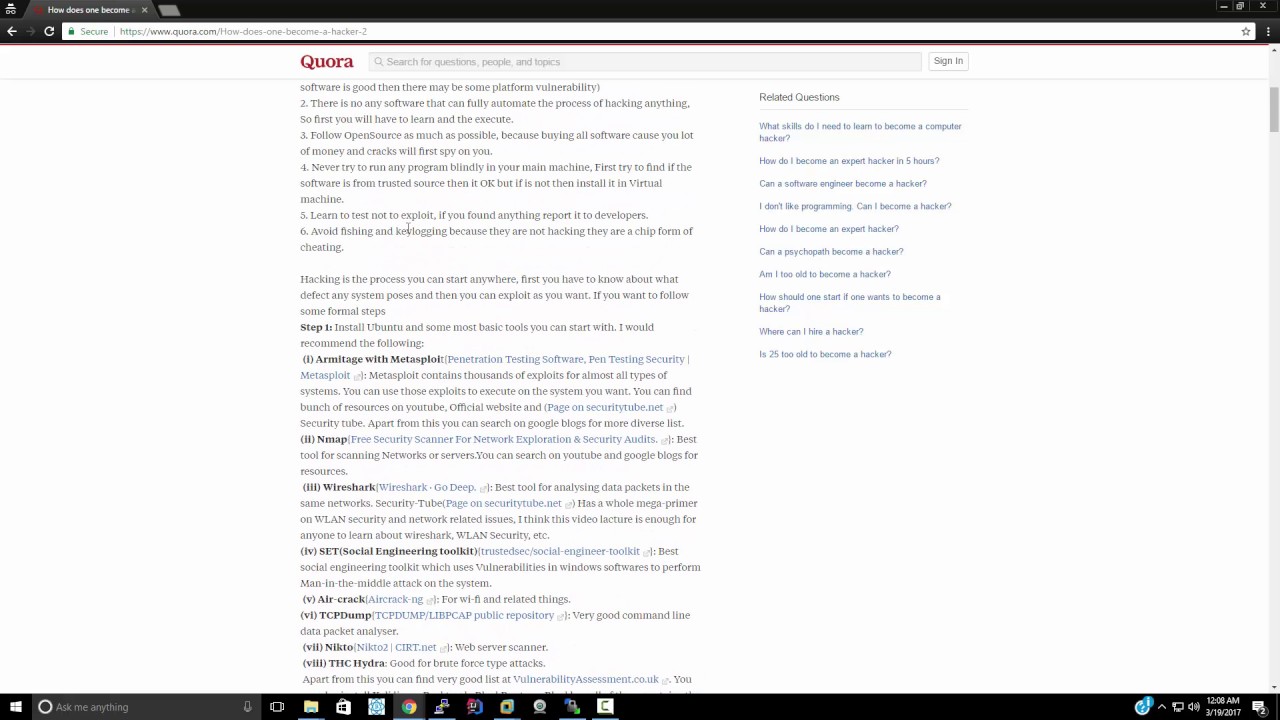Screen dimensions: 1280x720
Task: Click the 'Related Questions' heading
Action: 799,97
